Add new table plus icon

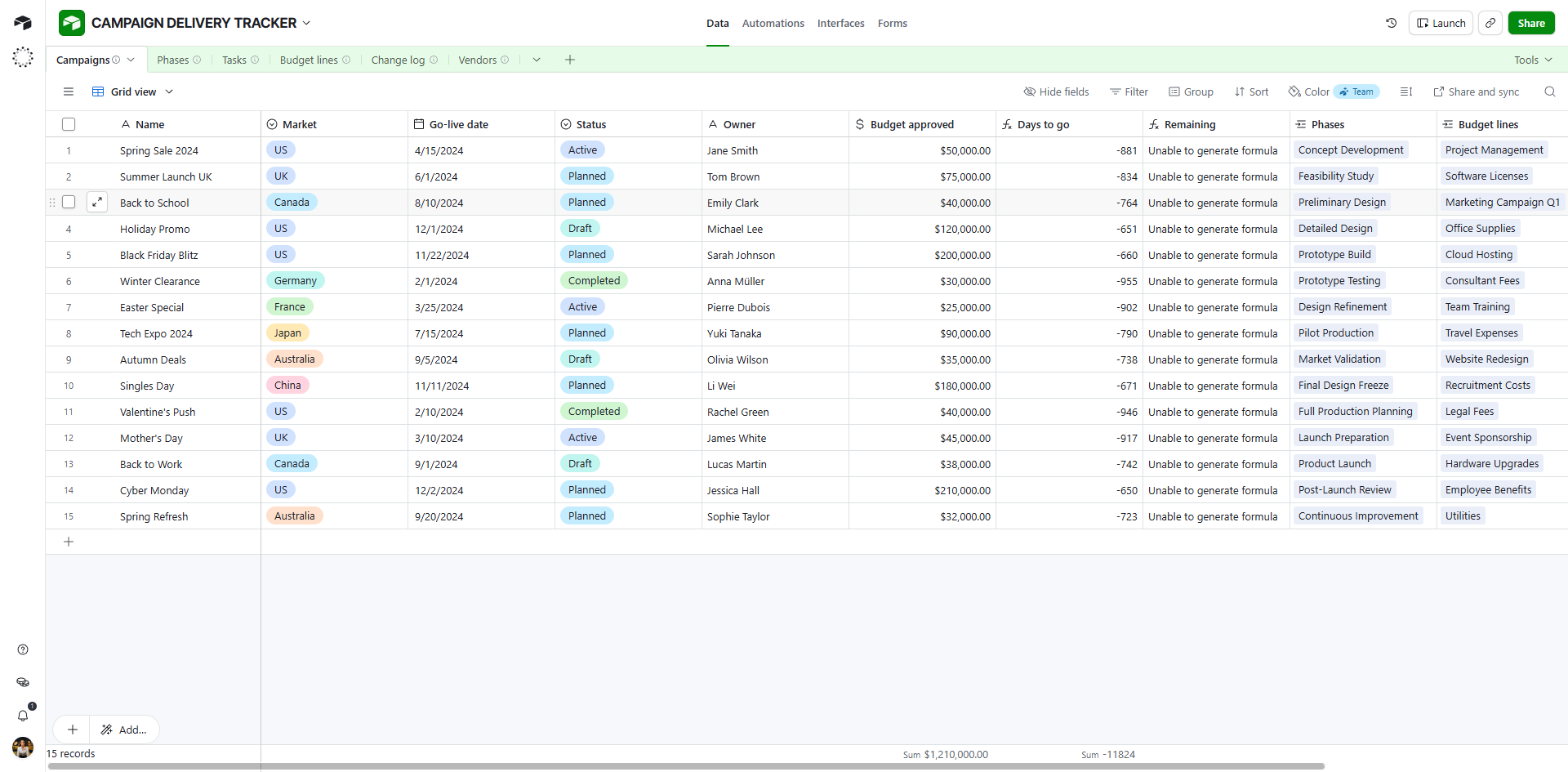pyautogui.click(x=570, y=60)
